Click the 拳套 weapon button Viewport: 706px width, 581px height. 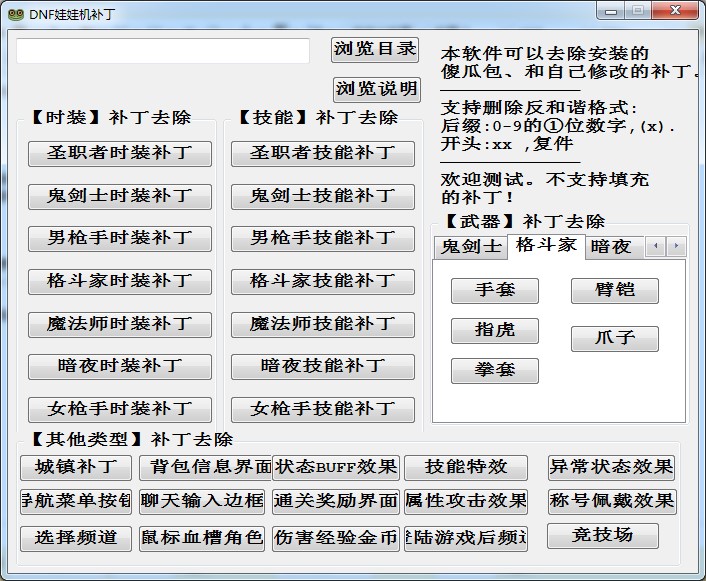click(x=495, y=371)
